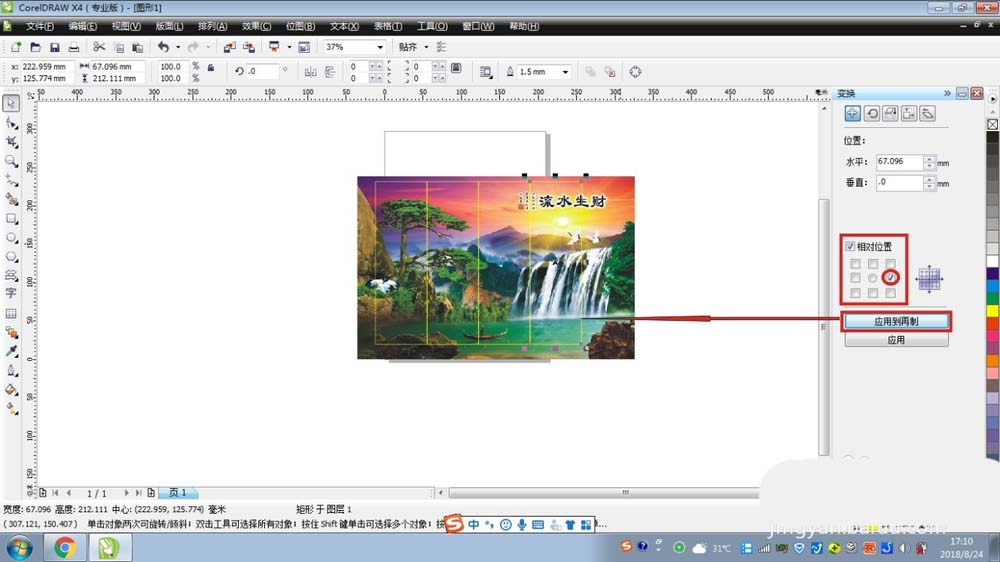
Task: Expand the 变换 docker chevron arrows
Action: point(947,93)
